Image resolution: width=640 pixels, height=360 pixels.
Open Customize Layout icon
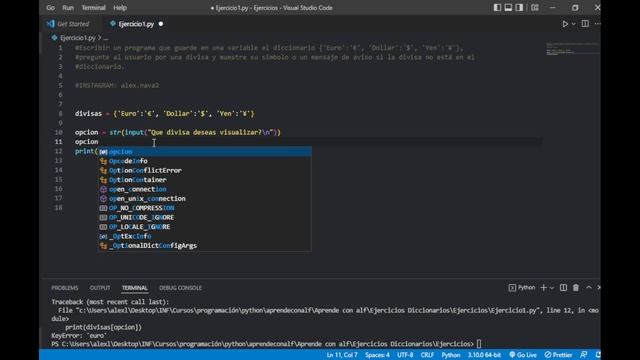coord(535,7)
